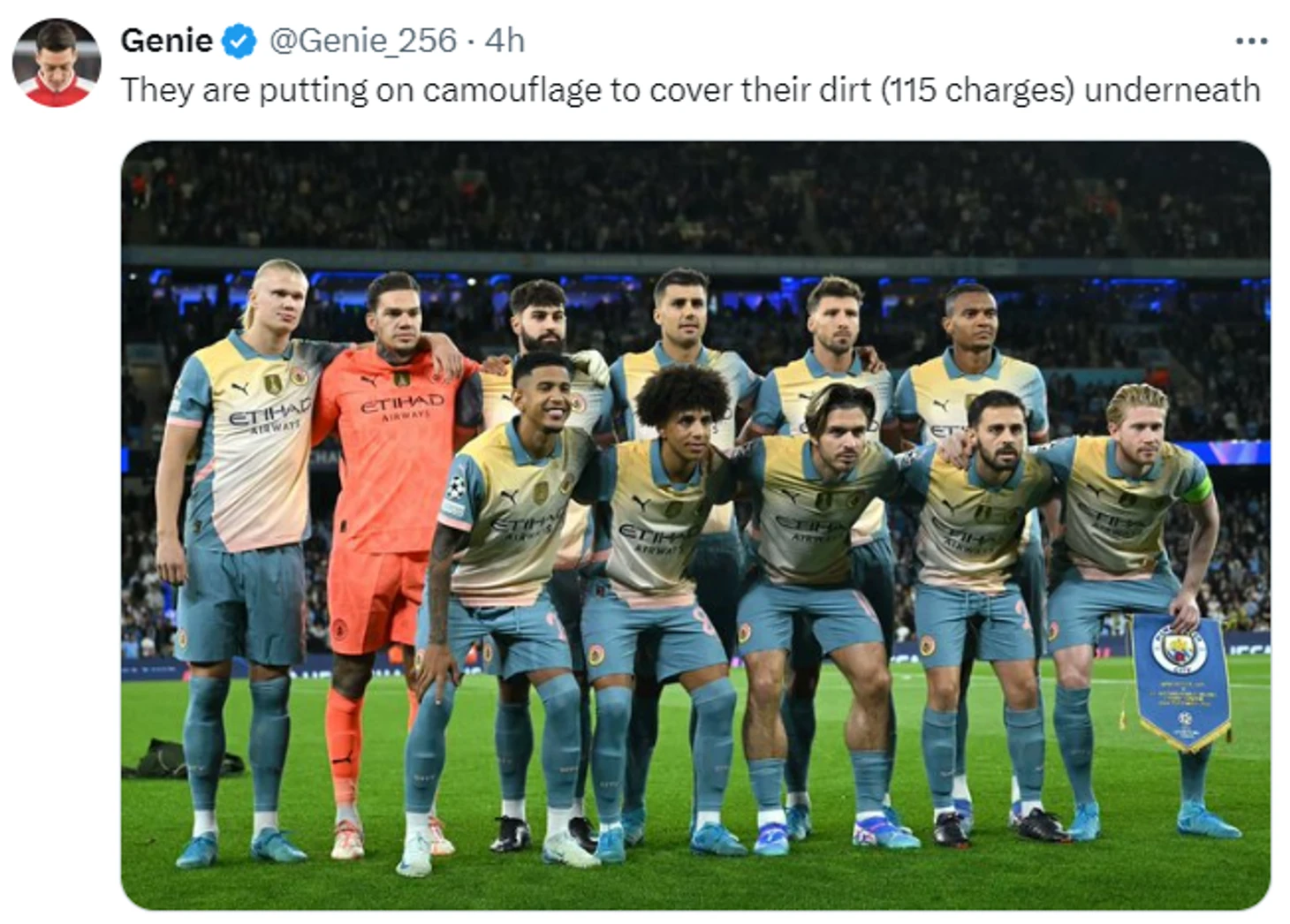Screen dimensions: 1290x924
Task: Click the Puma logo on leftmost player's shirt
Action: tap(239, 389)
